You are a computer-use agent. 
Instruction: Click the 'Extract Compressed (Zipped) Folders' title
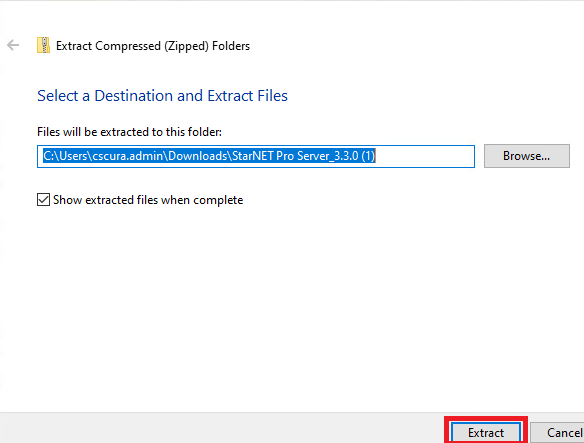[153, 46]
